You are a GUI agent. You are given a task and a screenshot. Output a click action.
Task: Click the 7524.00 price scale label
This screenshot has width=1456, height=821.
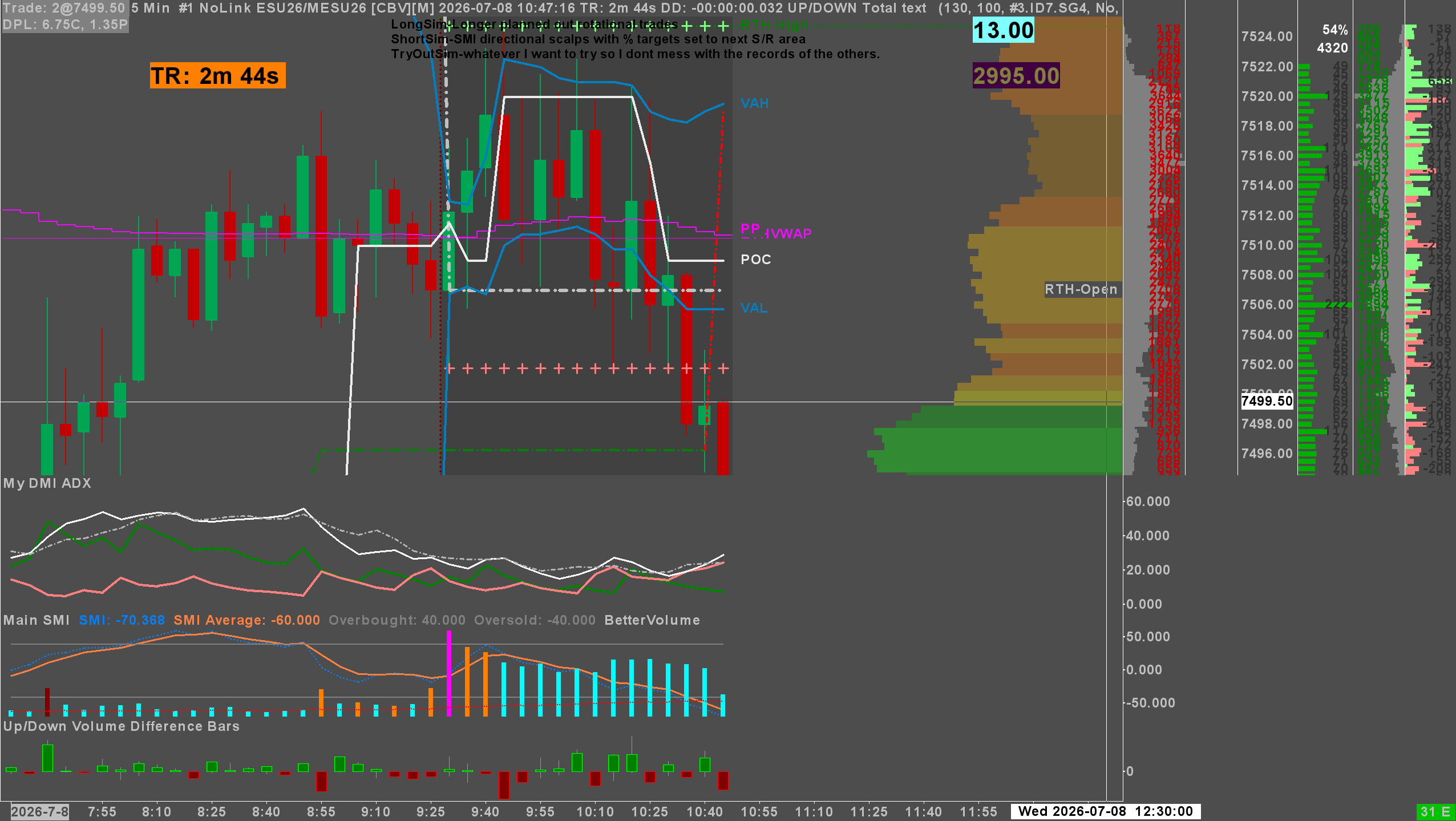pos(1267,37)
